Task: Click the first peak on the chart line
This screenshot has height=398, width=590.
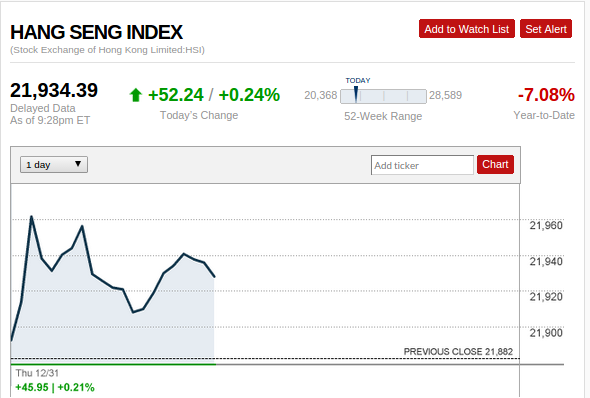Action: pyautogui.click(x=31, y=217)
